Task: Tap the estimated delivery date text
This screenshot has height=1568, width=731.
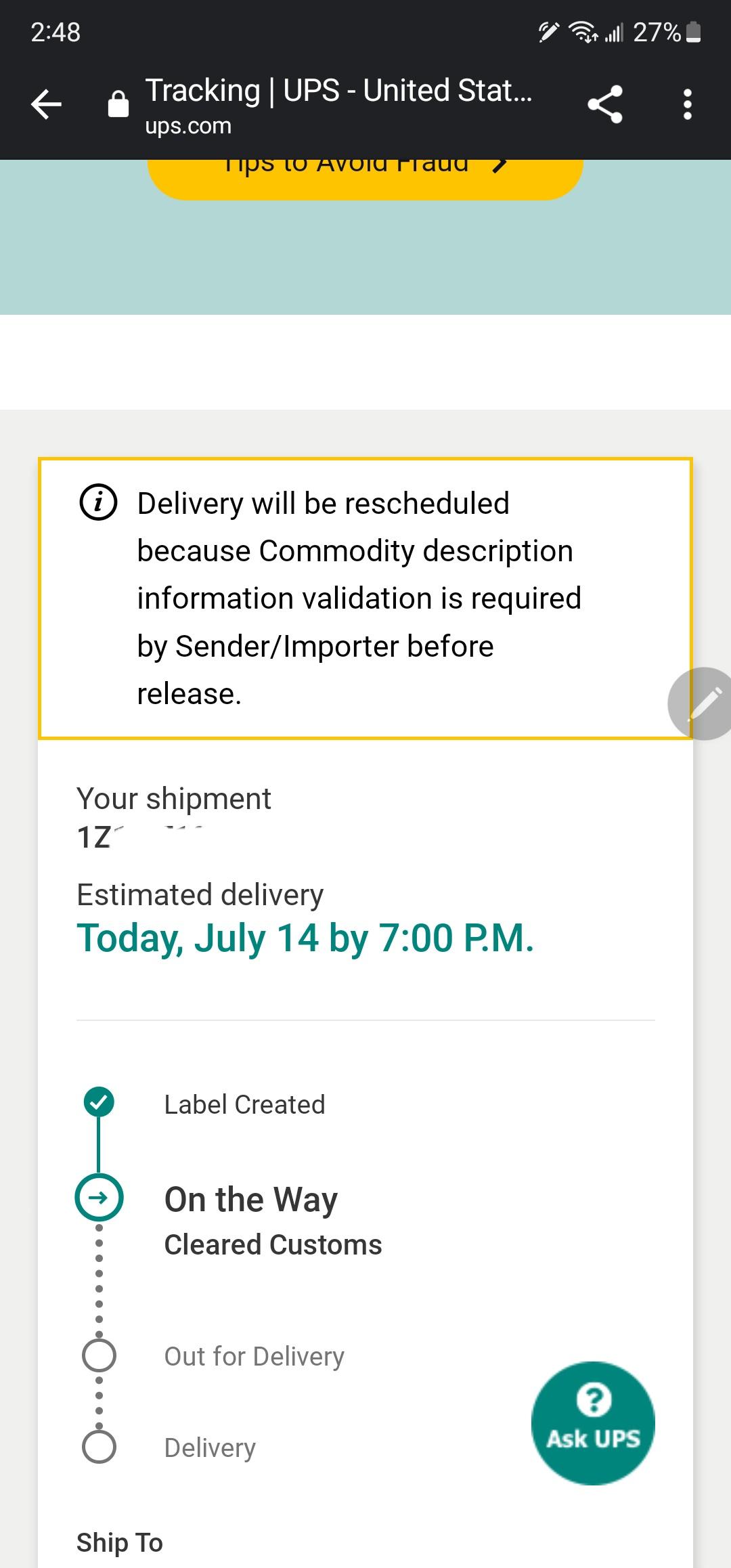Action: (x=305, y=938)
